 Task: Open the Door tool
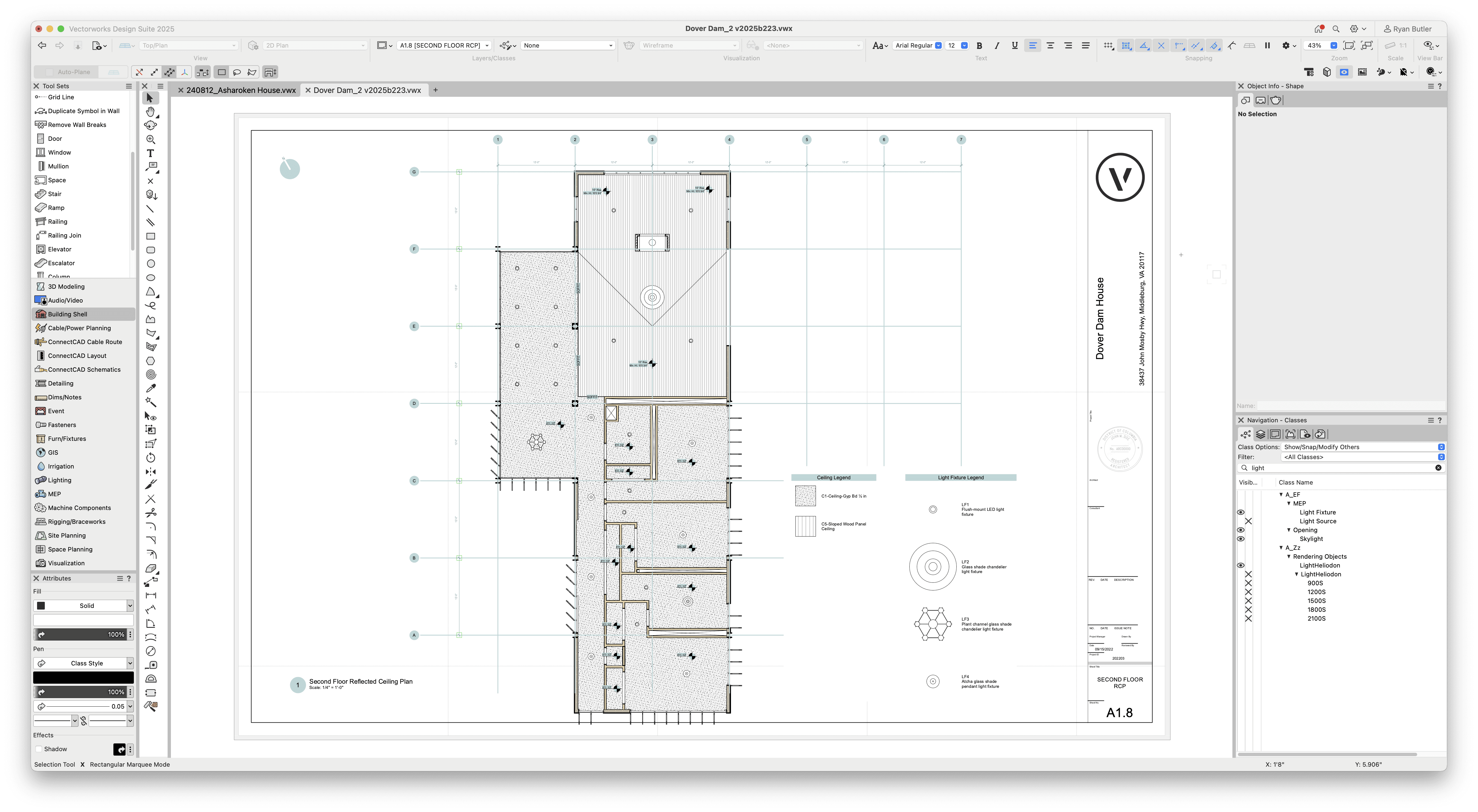[54, 138]
